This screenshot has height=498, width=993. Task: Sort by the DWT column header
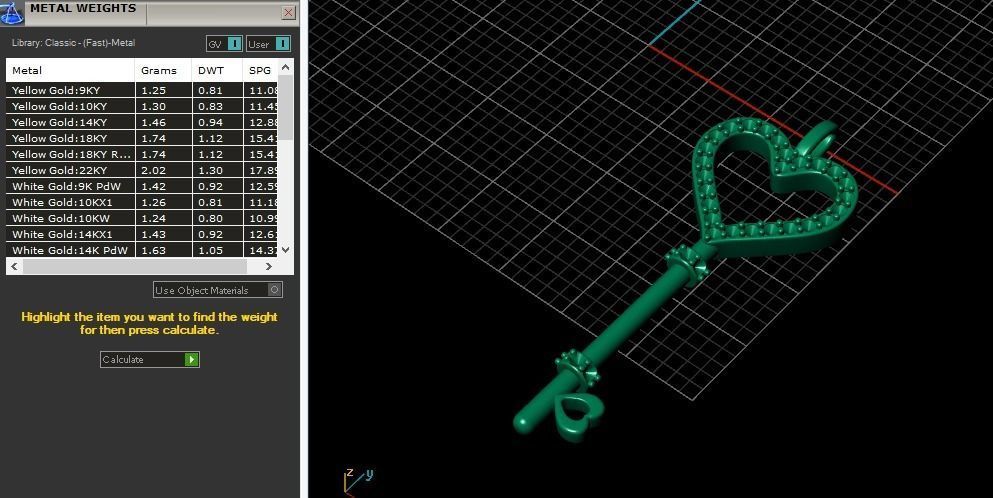coord(217,70)
